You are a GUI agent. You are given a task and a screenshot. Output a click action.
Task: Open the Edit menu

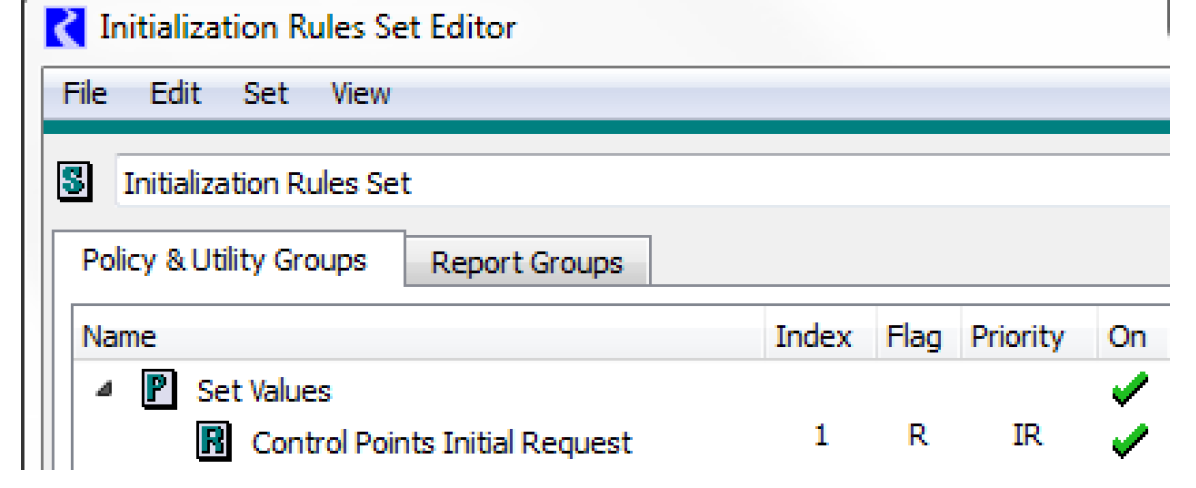pyautogui.click(x=175, y=94)
